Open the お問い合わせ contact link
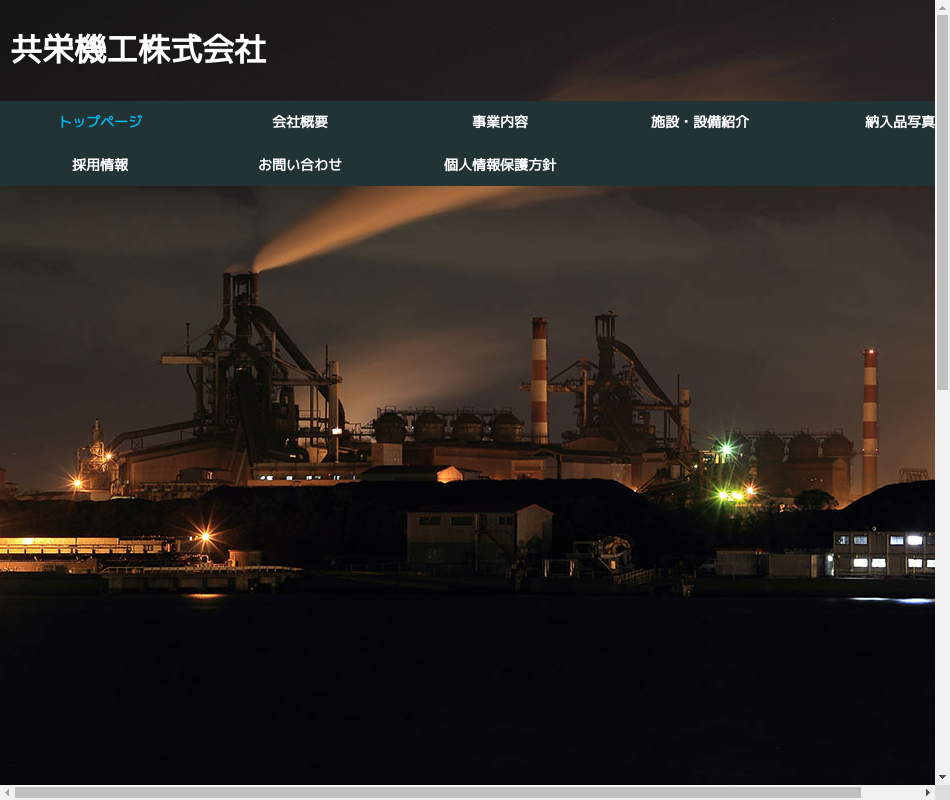Image resolution: width=950 pixels, height=800 pixels. pos(300,165)
